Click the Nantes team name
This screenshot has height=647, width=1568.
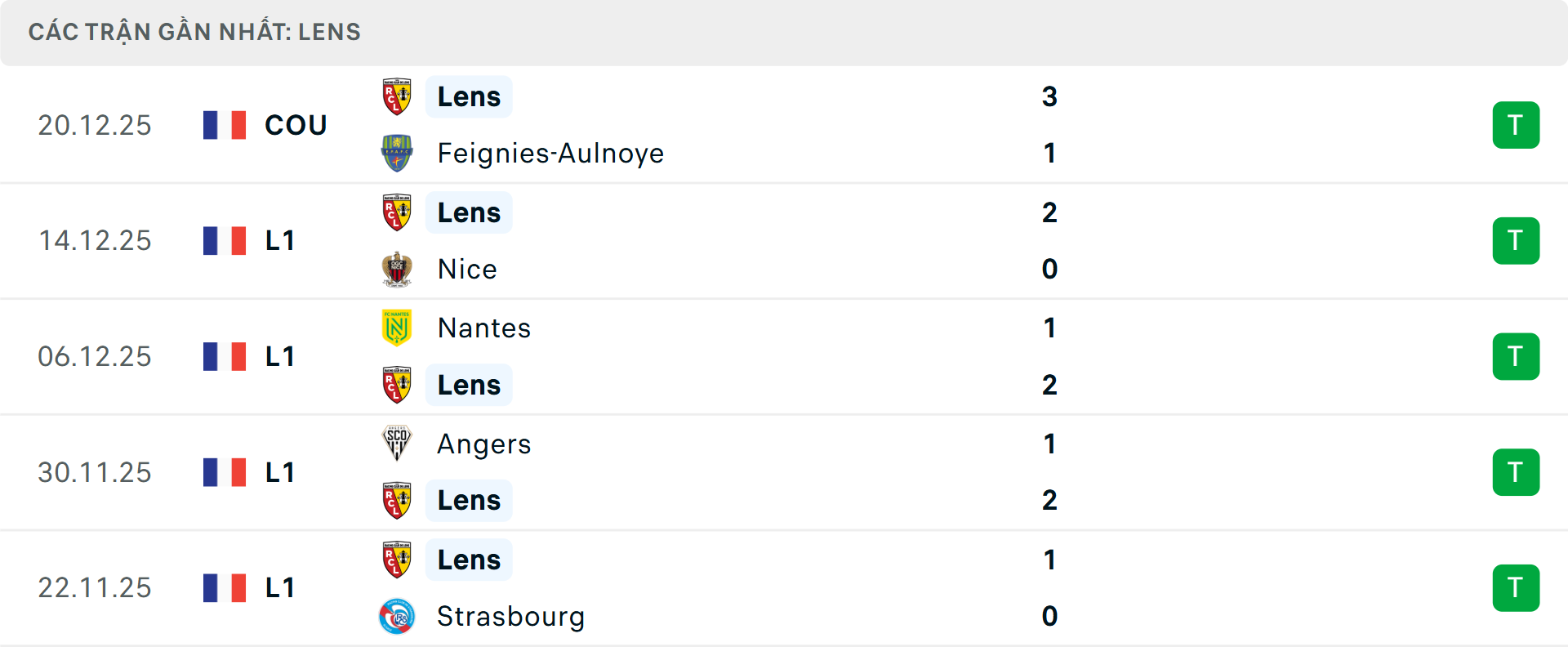(x=484, y=328)
